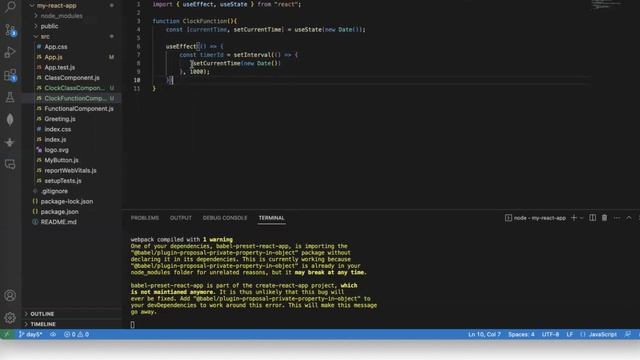The height and width of the screenshot is (360, 640).
Task: Change indentation via Spaces: 4
Action: pos(521,334)
